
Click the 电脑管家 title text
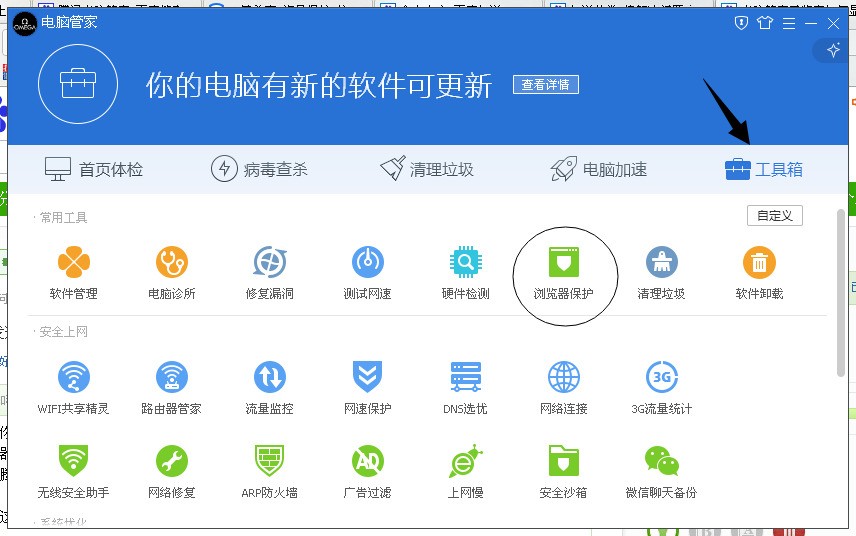(69, 22)
